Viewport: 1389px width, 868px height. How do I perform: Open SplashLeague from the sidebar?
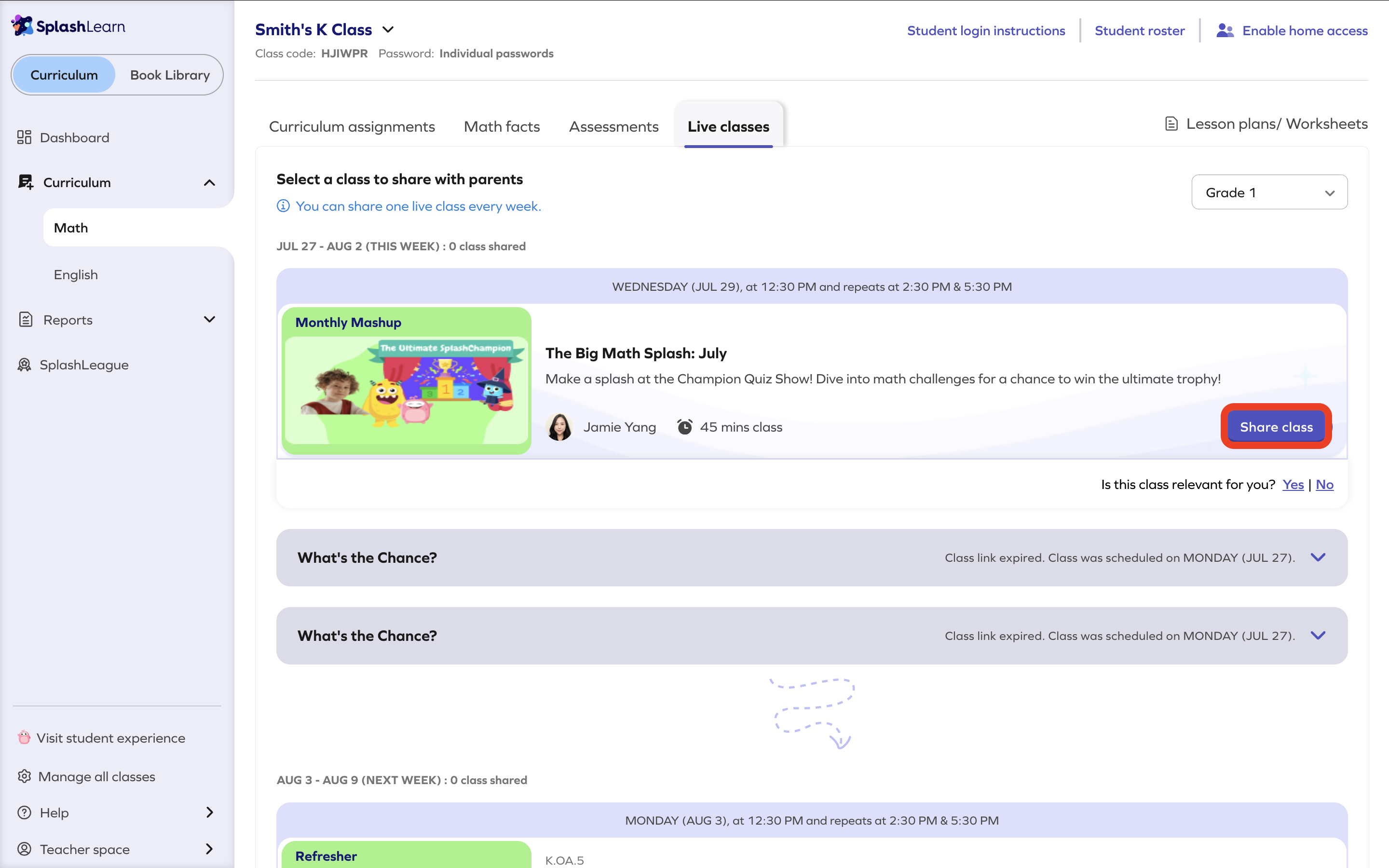(84, 365)
